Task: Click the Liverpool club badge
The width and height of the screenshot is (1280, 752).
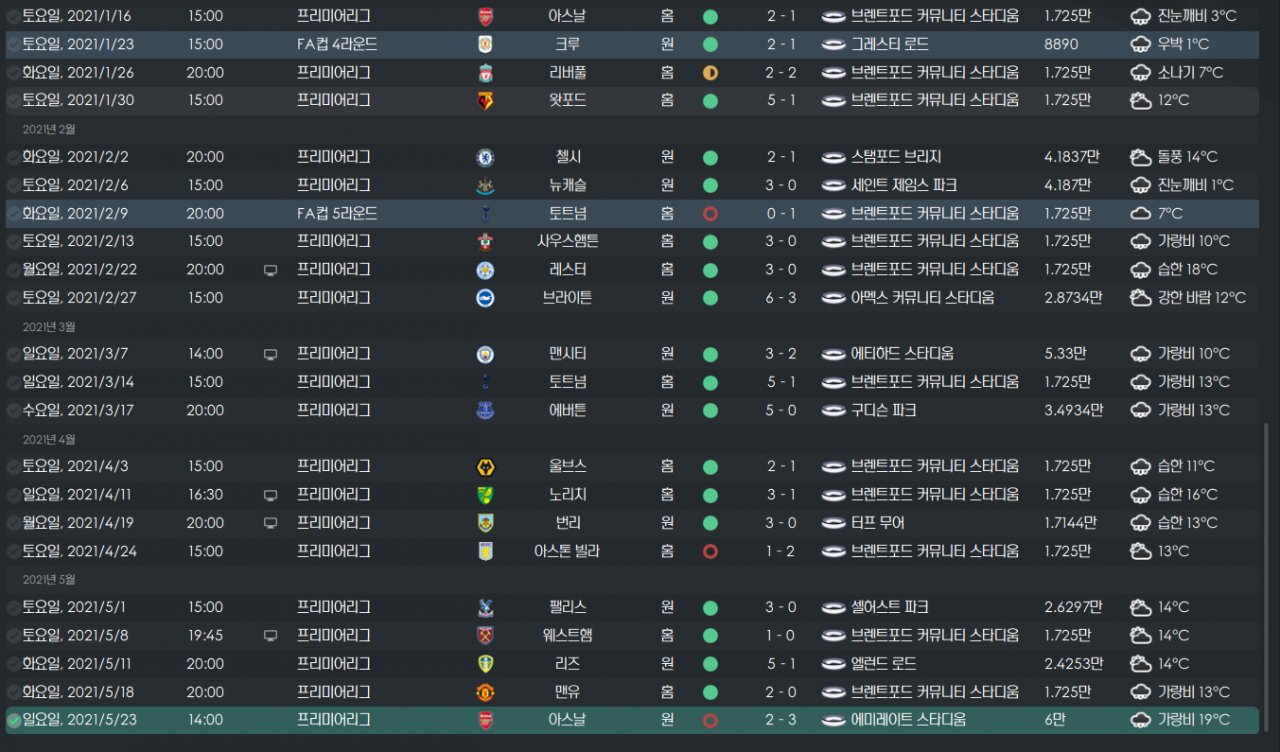Action: coord(486,72)
